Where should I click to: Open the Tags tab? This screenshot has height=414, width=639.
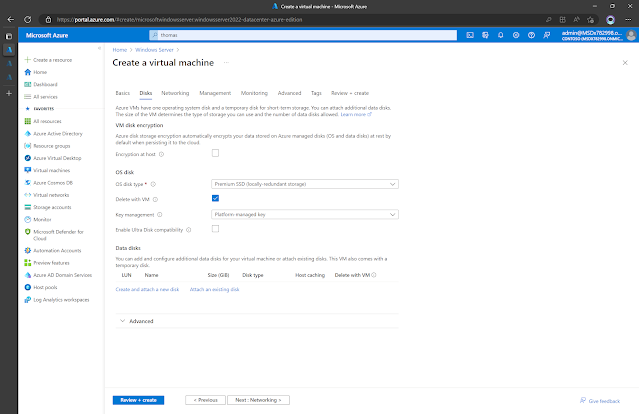pyautogui.click(x=316, y=93)
